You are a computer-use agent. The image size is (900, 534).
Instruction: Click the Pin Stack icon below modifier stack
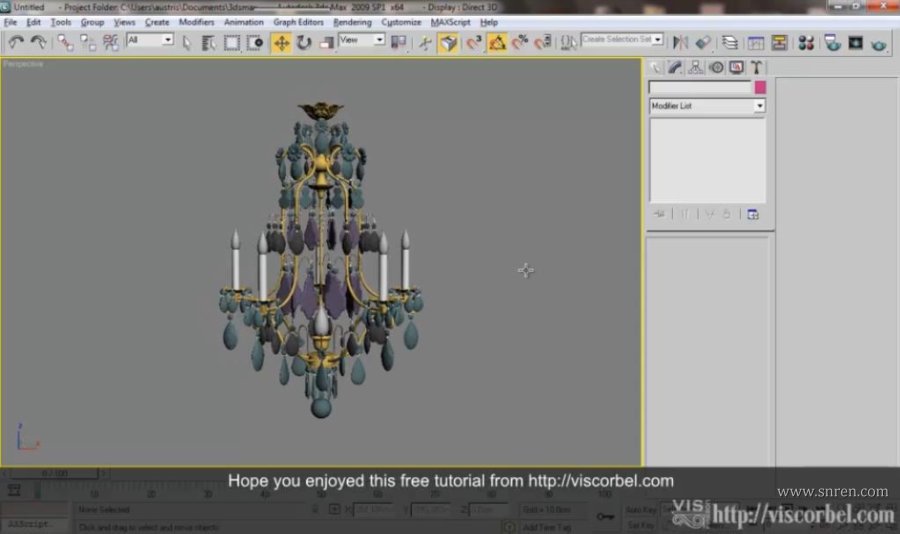pyautogui.click(x=659, y=214)
